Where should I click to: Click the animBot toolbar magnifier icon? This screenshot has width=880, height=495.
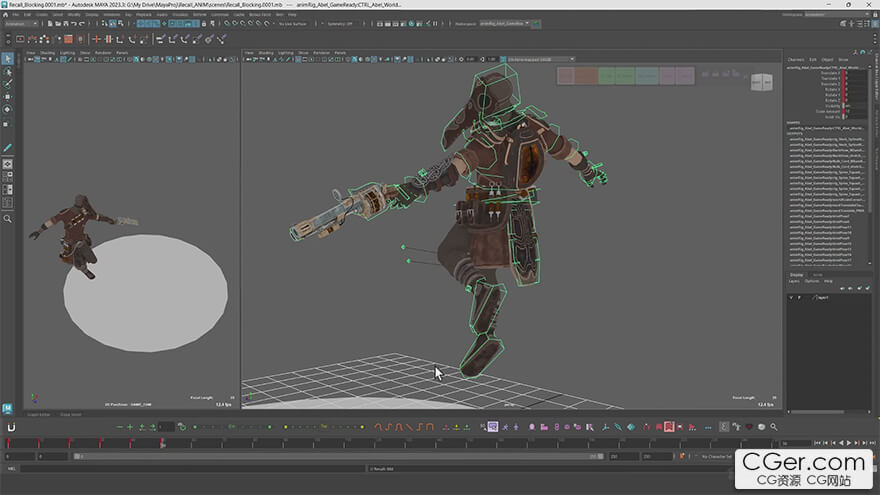[x=773, y=427]
